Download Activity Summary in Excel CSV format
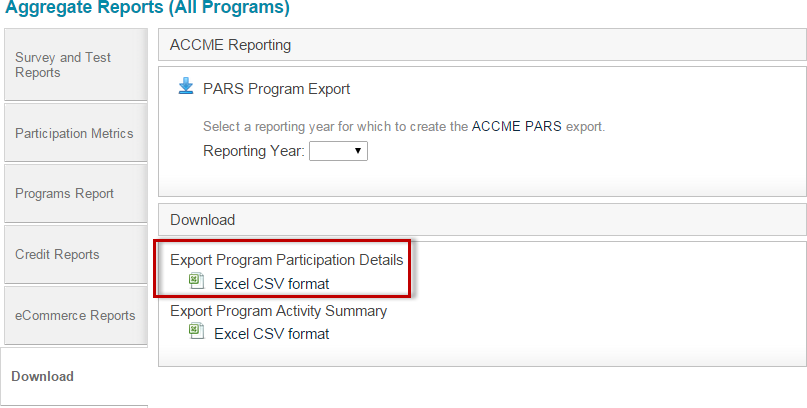Image resolution: width=807 pixels, height=408 pixels. click(x=272, y=334)
